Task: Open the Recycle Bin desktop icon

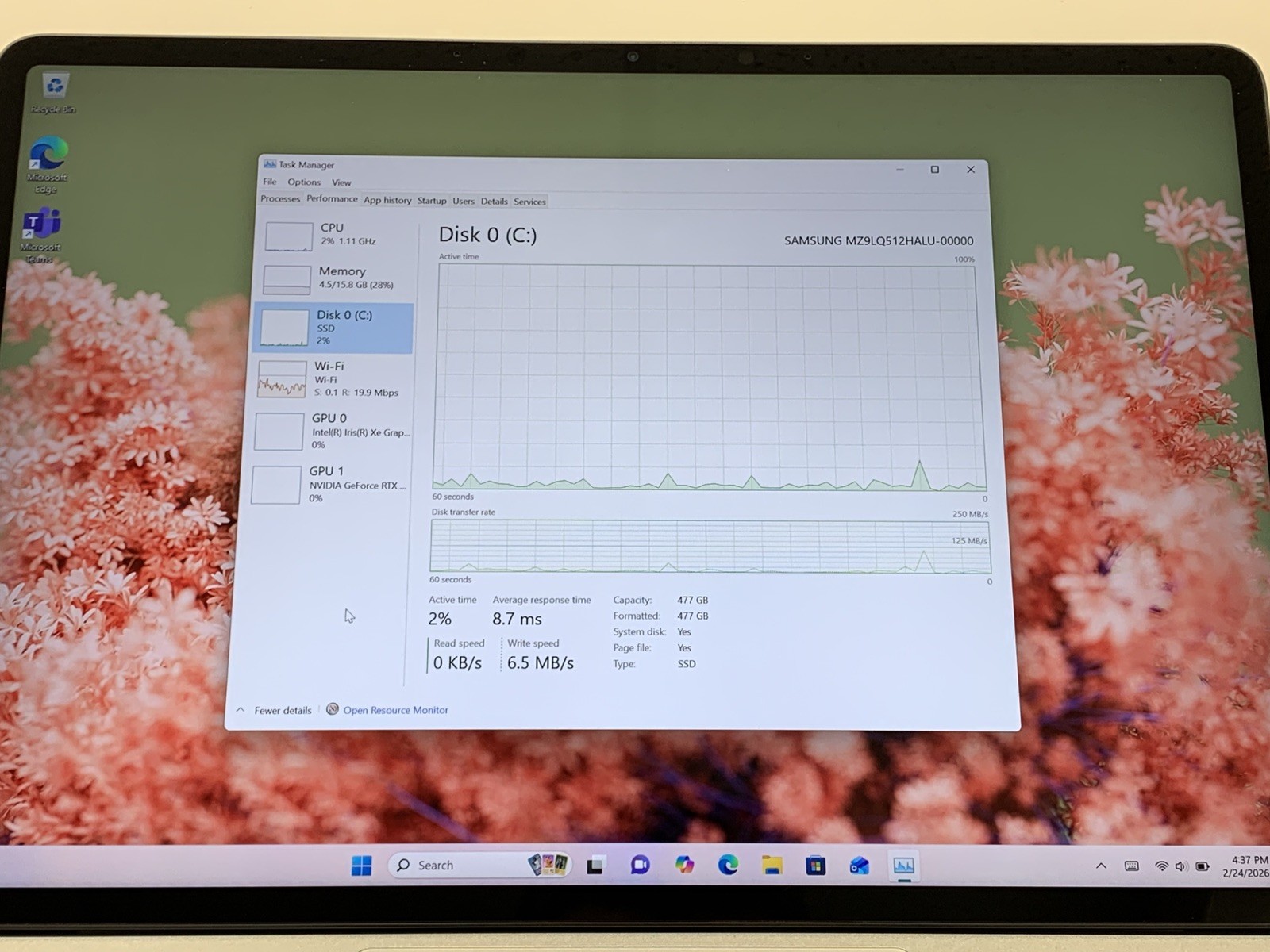Action: click(x=54, y=93)
